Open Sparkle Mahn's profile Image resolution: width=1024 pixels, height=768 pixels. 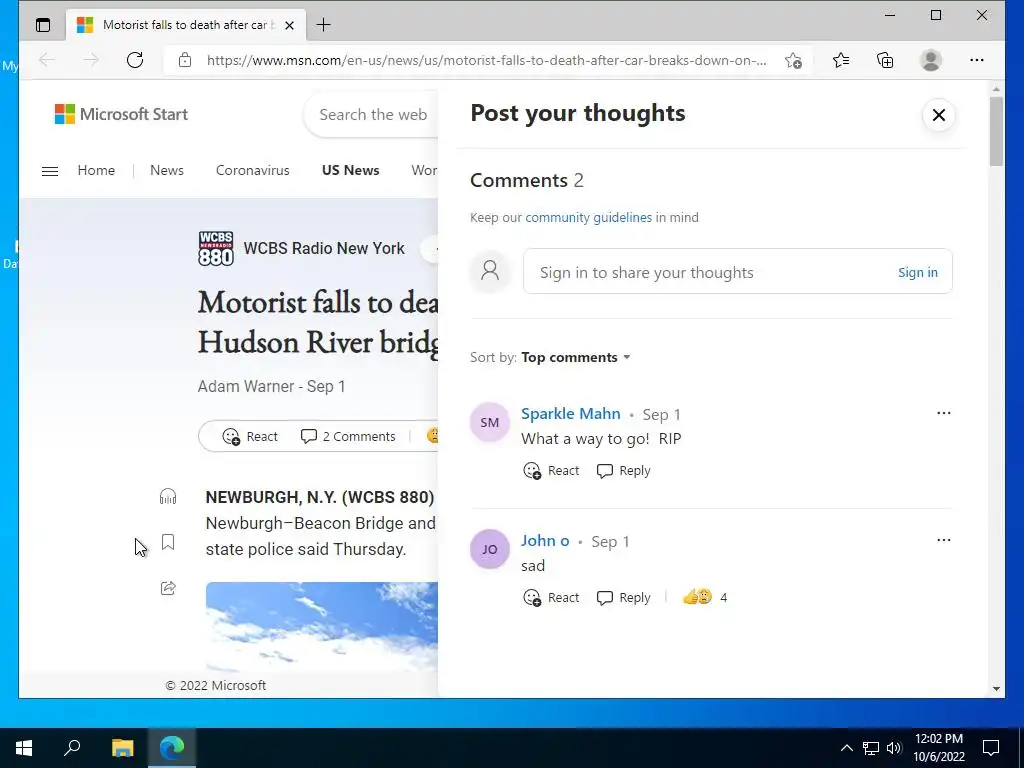point(571,413)
